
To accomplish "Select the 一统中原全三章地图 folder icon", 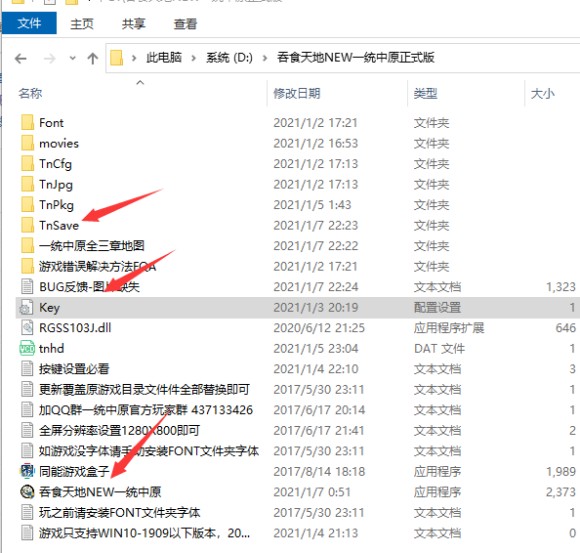I will (27, 246).
